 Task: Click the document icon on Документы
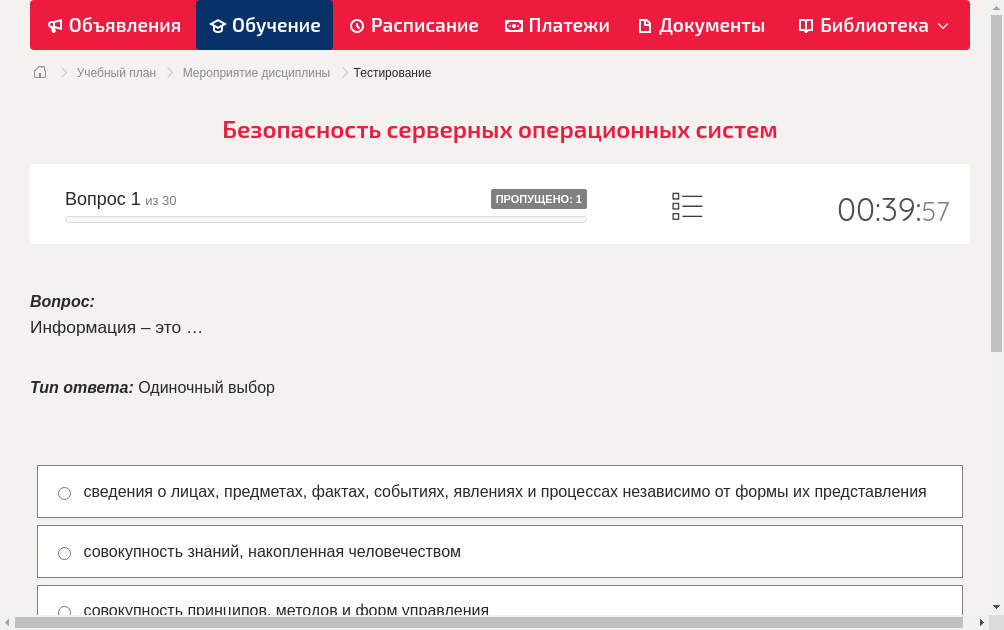647,25
